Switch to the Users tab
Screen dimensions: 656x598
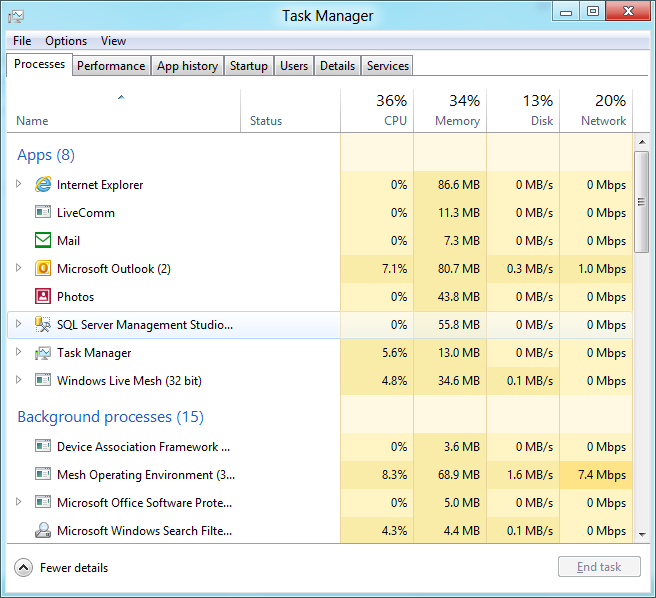tap(294, 66)
